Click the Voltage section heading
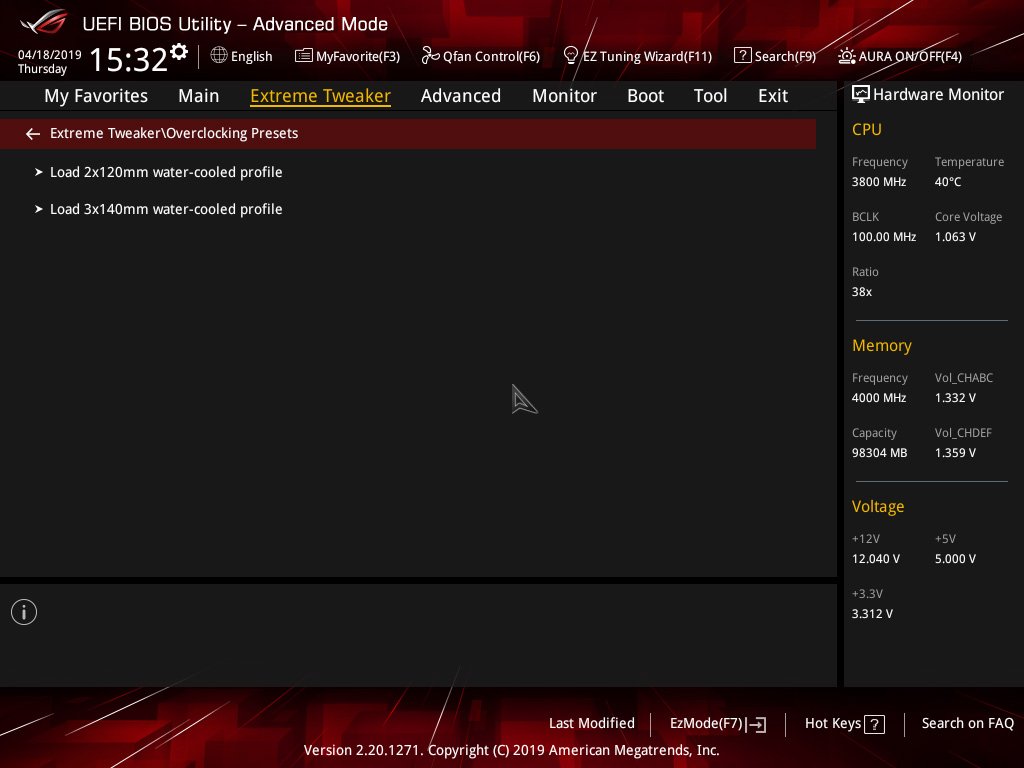Viewport: 1024px width, 768px height. click(878, 507)
